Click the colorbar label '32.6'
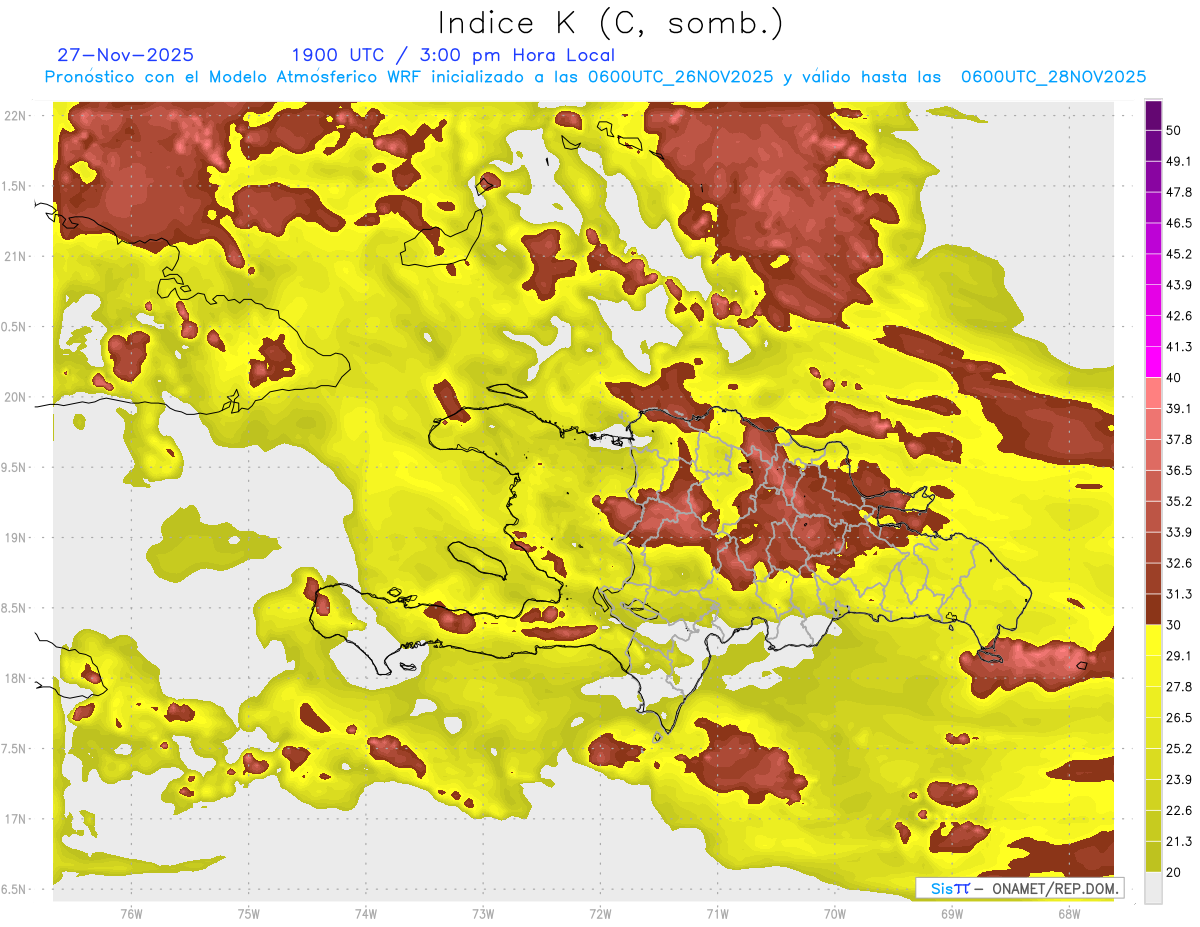 [1179, 563]
